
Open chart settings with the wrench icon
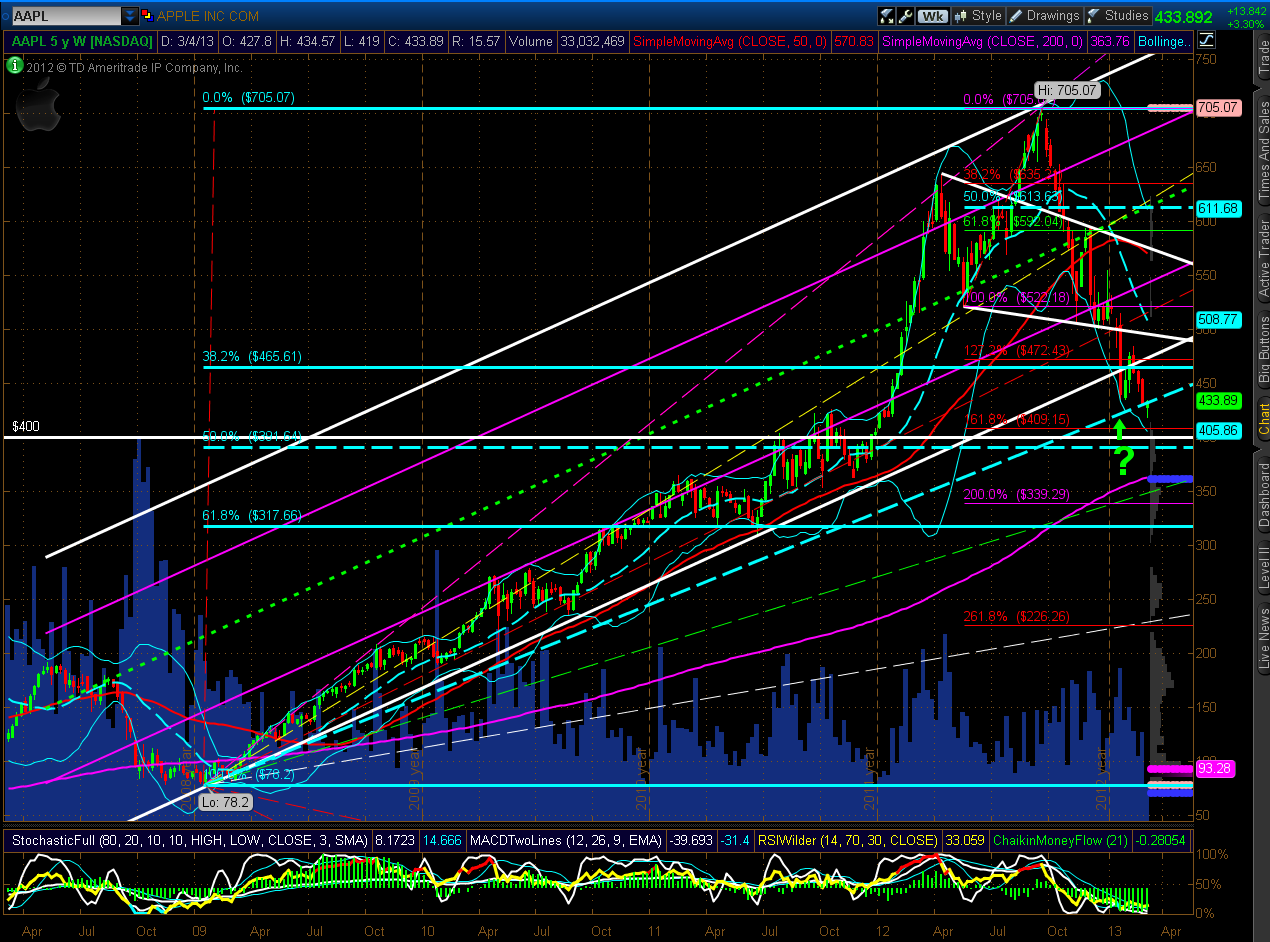pos(906,16)
